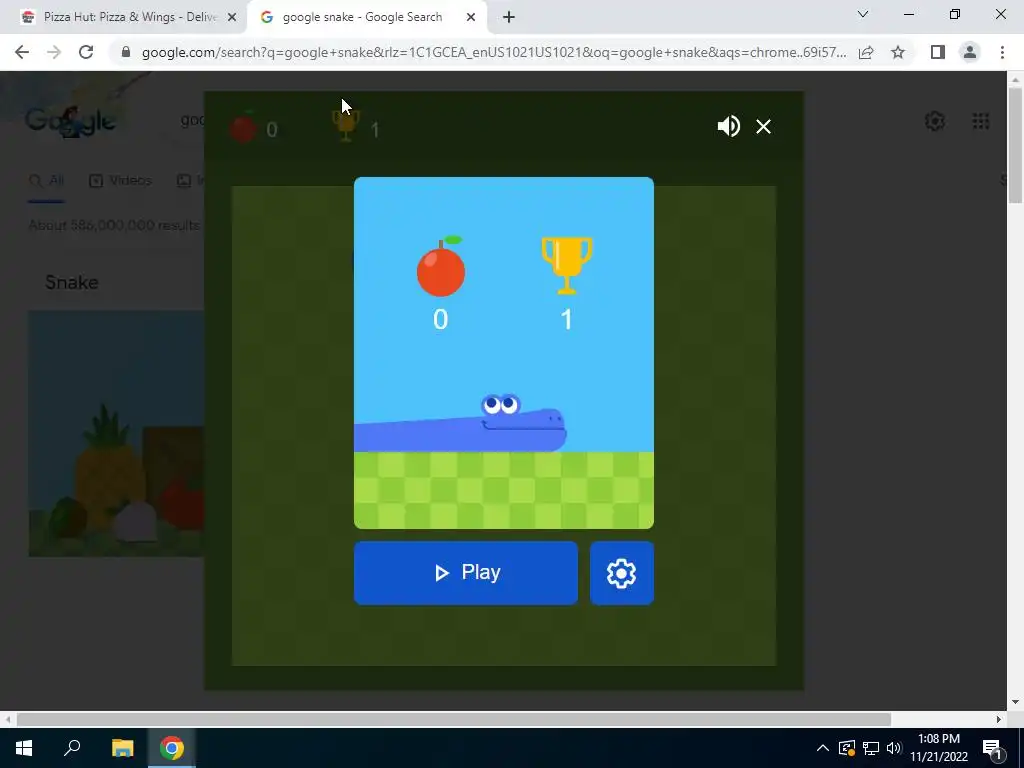
Task: Click the security tray icon with badge
Action: tap(847, 748)
